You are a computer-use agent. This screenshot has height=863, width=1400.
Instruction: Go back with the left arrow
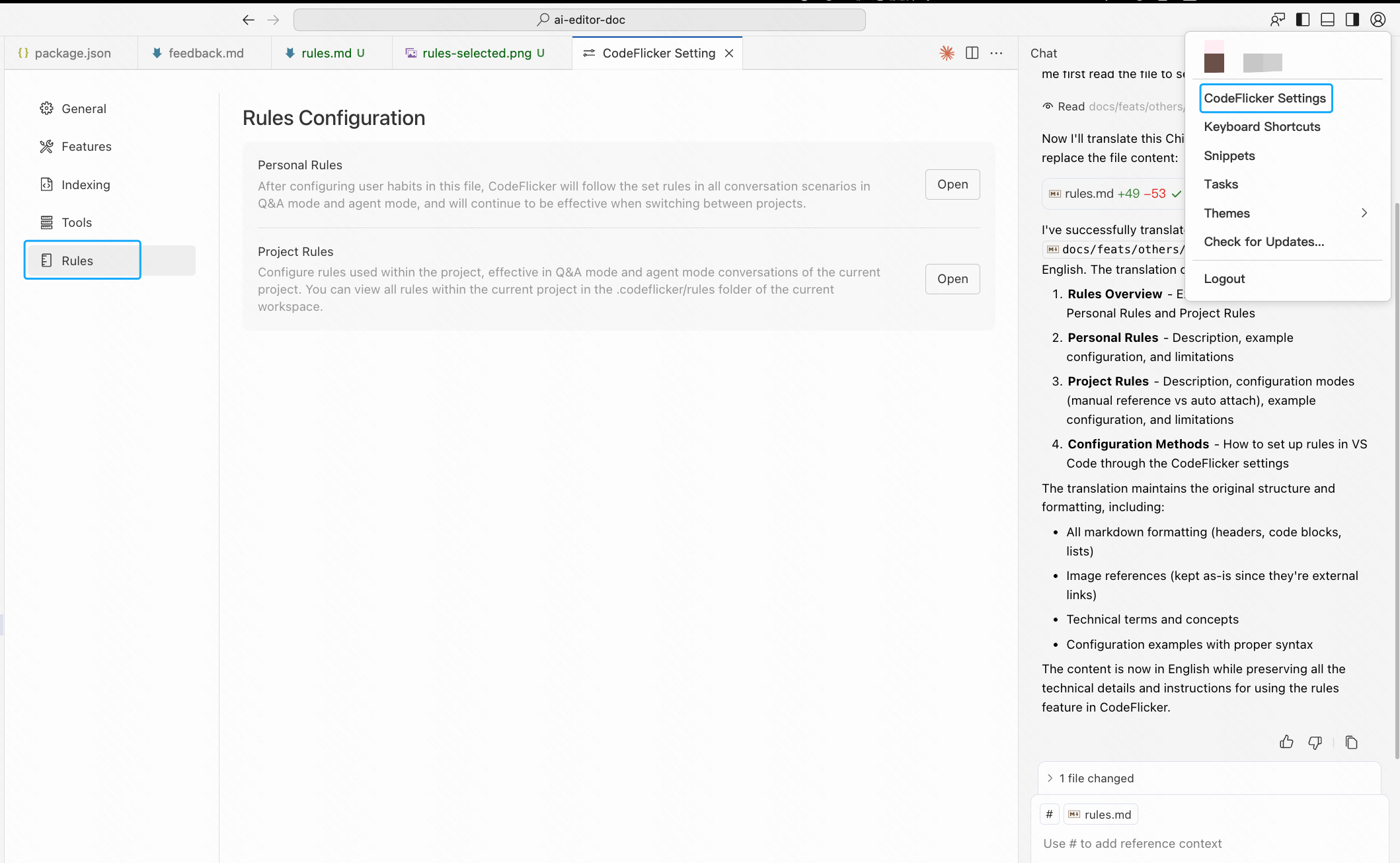249,20
